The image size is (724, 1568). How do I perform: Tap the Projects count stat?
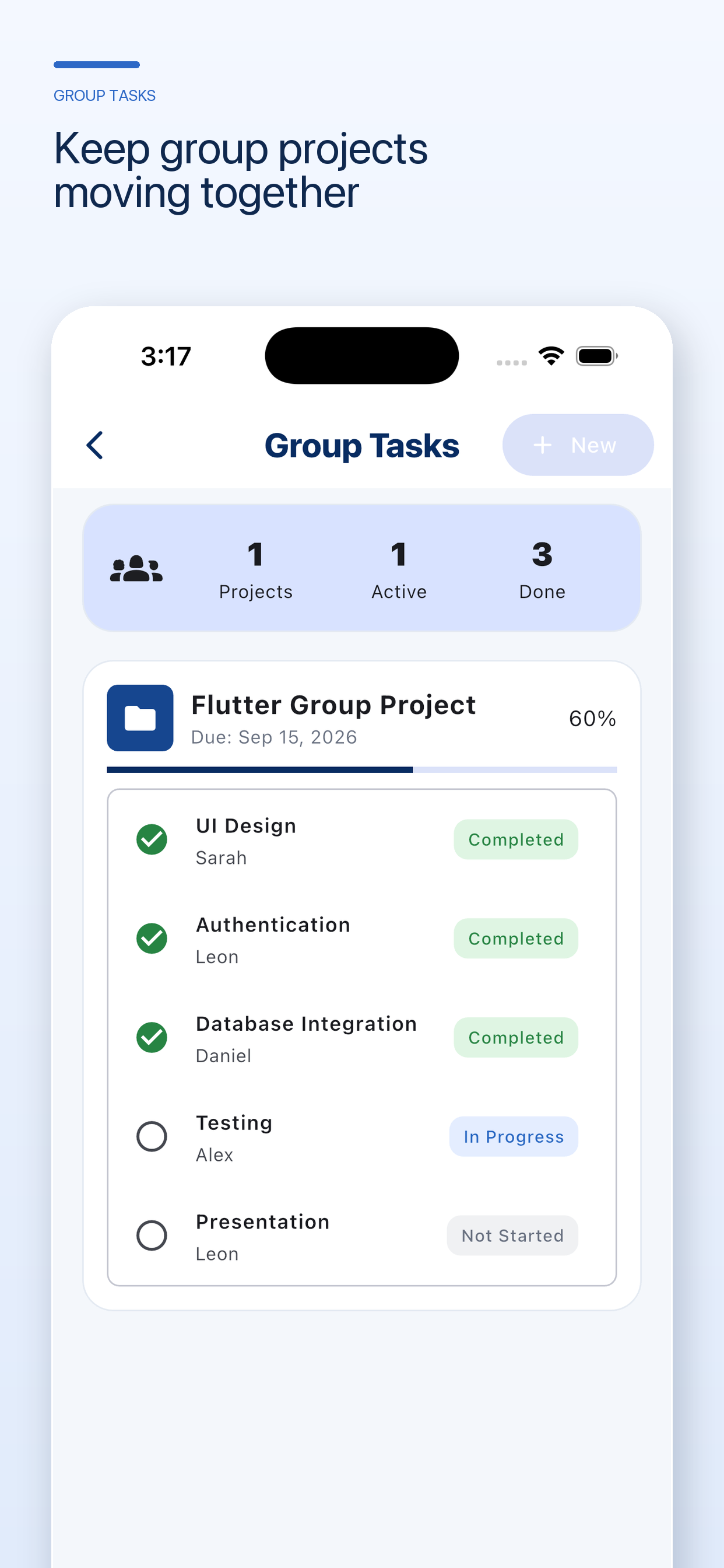pyautogui.click(x=255, y=570)
